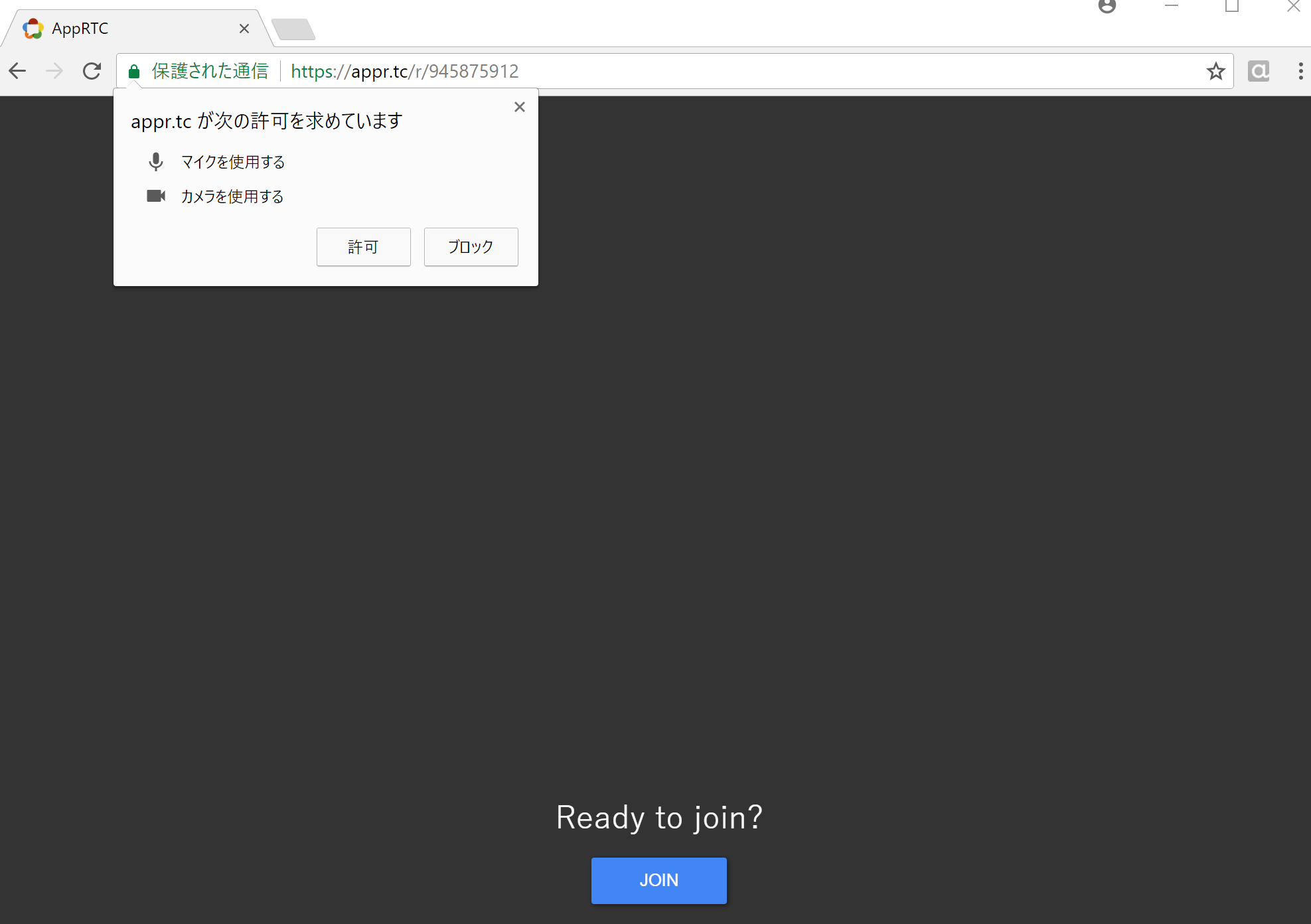Click the microphone icon in permission dialog
This screenshot has width=1311, height=924.
[x=156, y=161]
